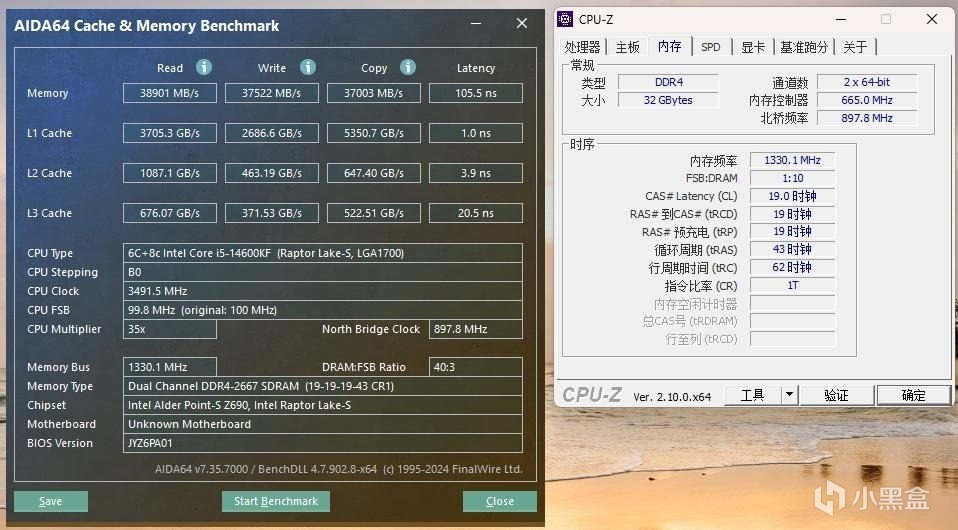Switch to the 基准跑分 tab in CPU-Z

[804, 47]
